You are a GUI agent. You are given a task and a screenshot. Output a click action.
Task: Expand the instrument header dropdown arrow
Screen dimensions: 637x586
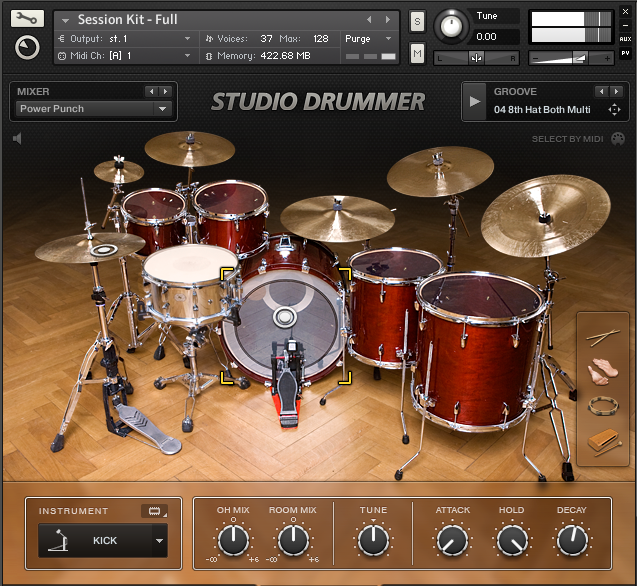point(65,20)
